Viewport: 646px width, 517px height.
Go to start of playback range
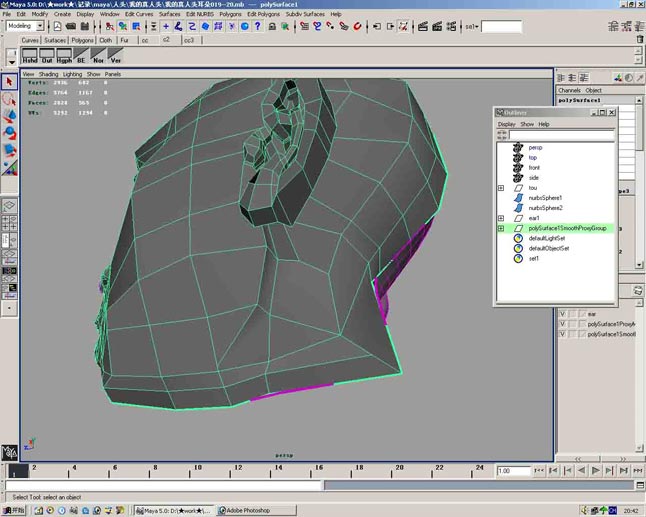click(539, 470)
